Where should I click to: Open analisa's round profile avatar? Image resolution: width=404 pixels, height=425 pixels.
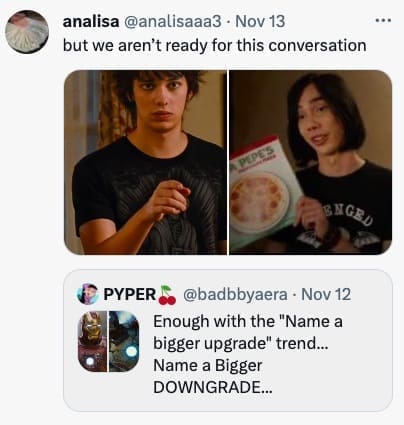pyautogui.click(x=27, y=32)
